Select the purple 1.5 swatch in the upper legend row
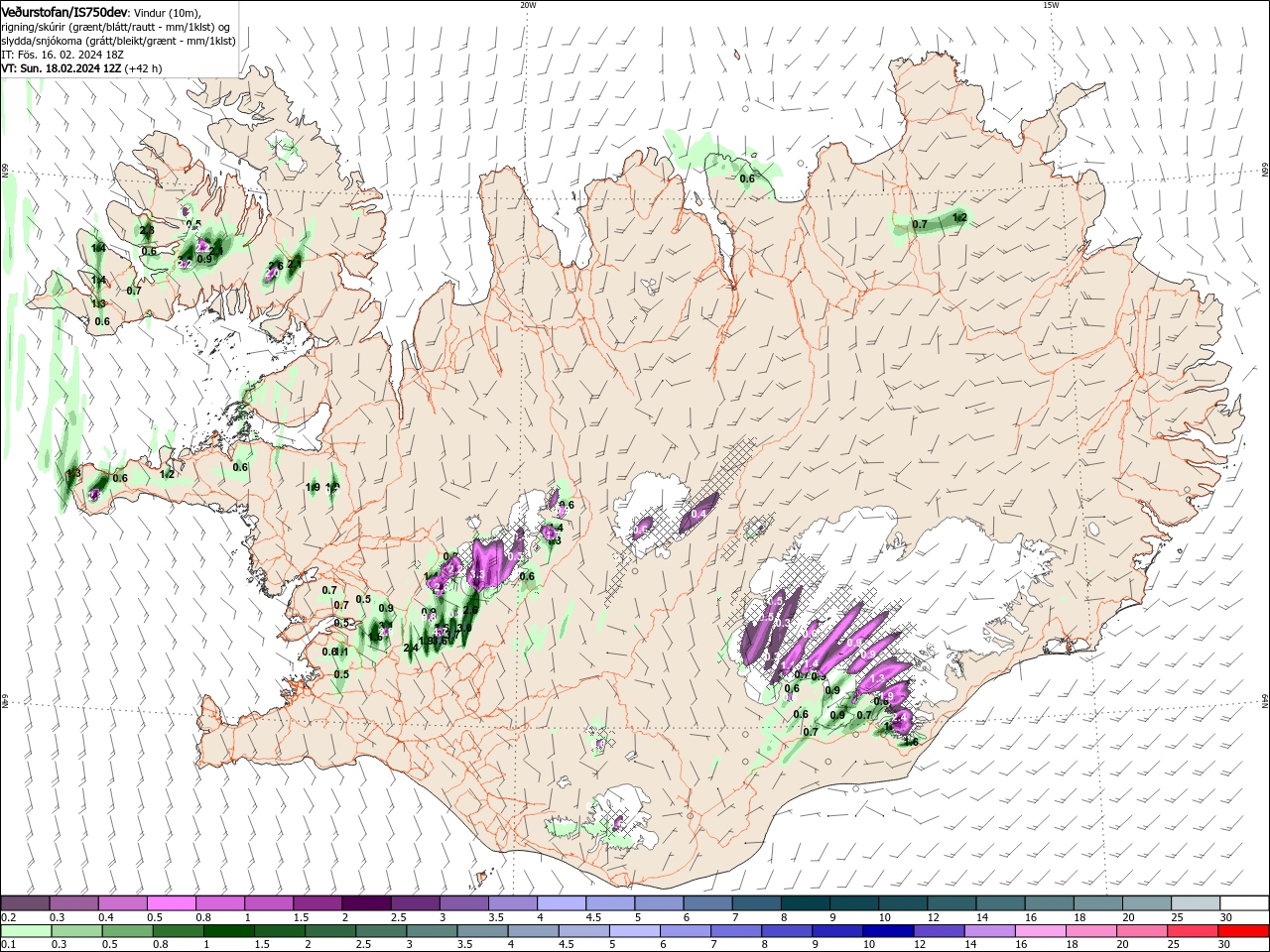 point(317,903)
